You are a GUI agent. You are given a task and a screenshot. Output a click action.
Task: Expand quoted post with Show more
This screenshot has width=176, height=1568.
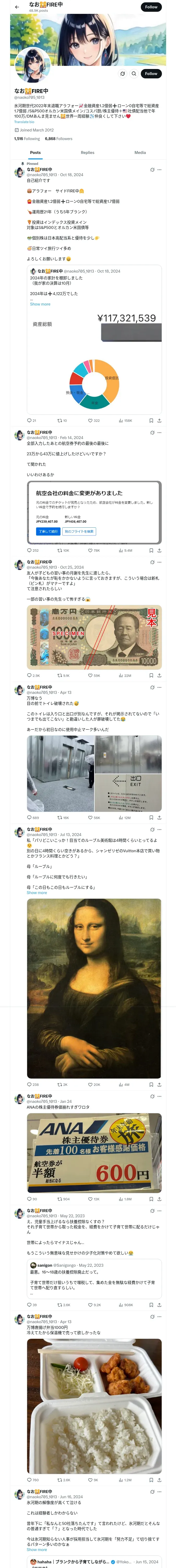click(x=40, y=304)
